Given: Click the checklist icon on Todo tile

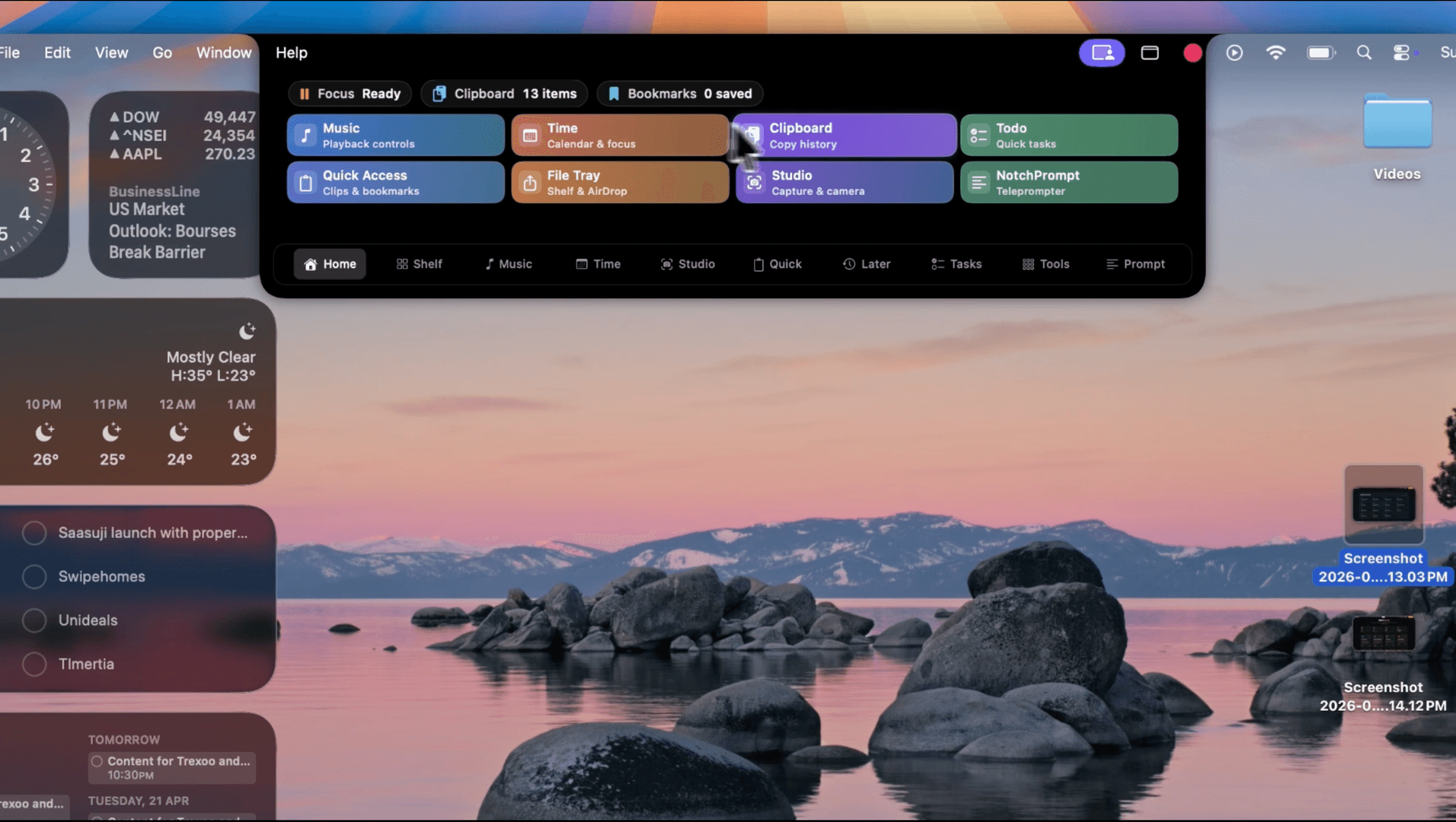Looking at the screenshot, I should pyautogui.click(x=979, y=135).
